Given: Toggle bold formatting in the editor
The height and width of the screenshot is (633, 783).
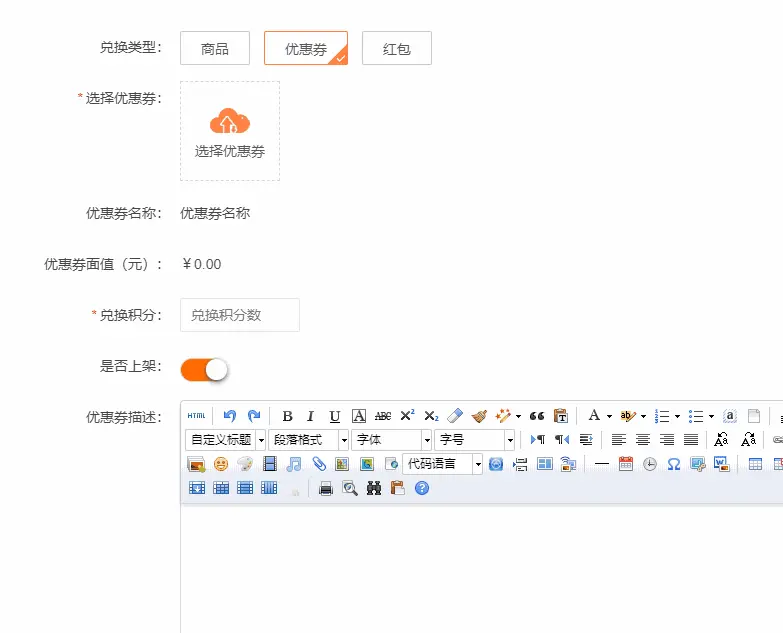Looking at the screenshot, I should pos(287,416).
